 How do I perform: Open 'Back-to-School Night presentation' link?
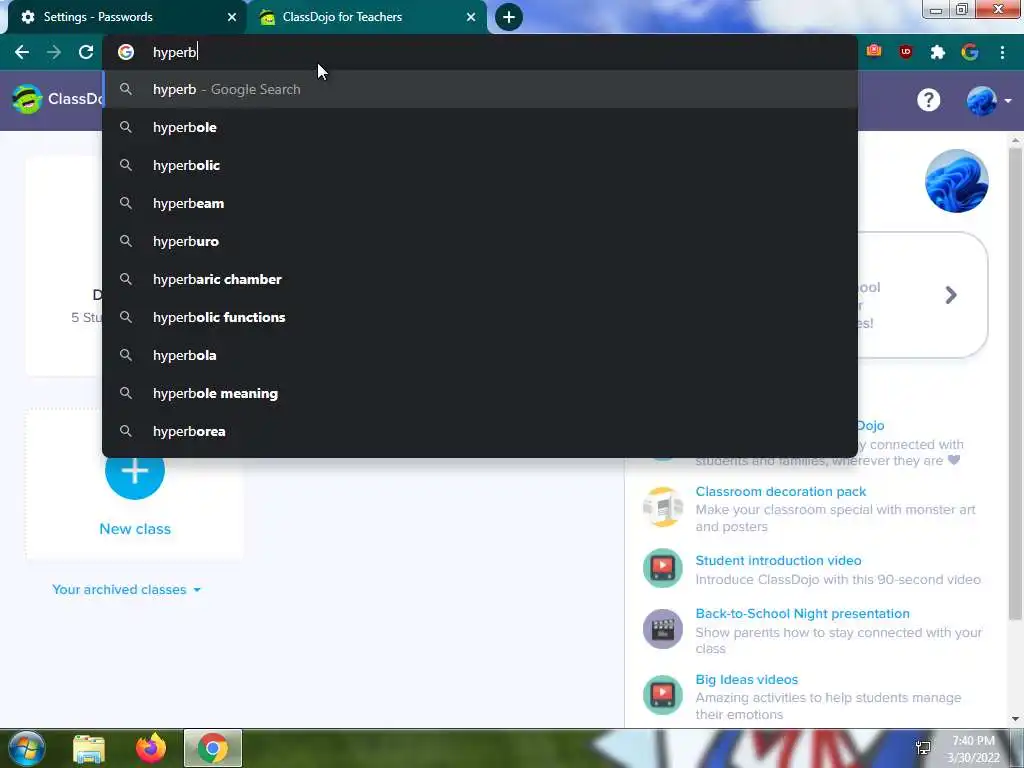click(802, 613)
